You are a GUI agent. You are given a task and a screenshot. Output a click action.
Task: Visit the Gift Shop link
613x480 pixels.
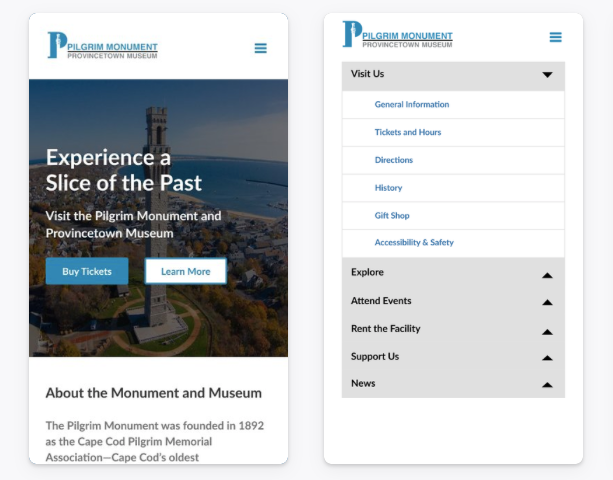(x=392, y=215)
